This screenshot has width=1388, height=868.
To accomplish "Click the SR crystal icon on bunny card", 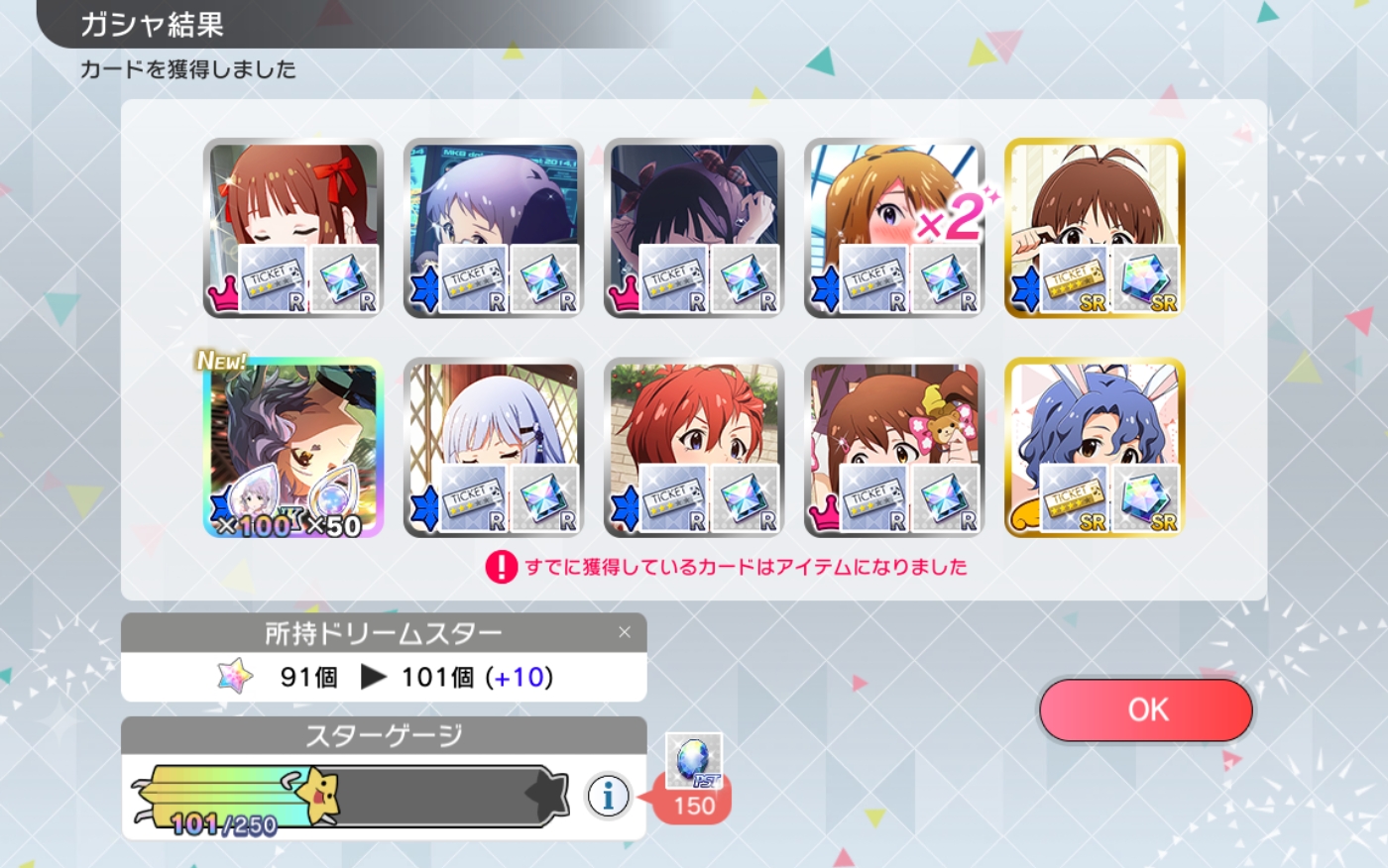I will [x=1146, y=498].
